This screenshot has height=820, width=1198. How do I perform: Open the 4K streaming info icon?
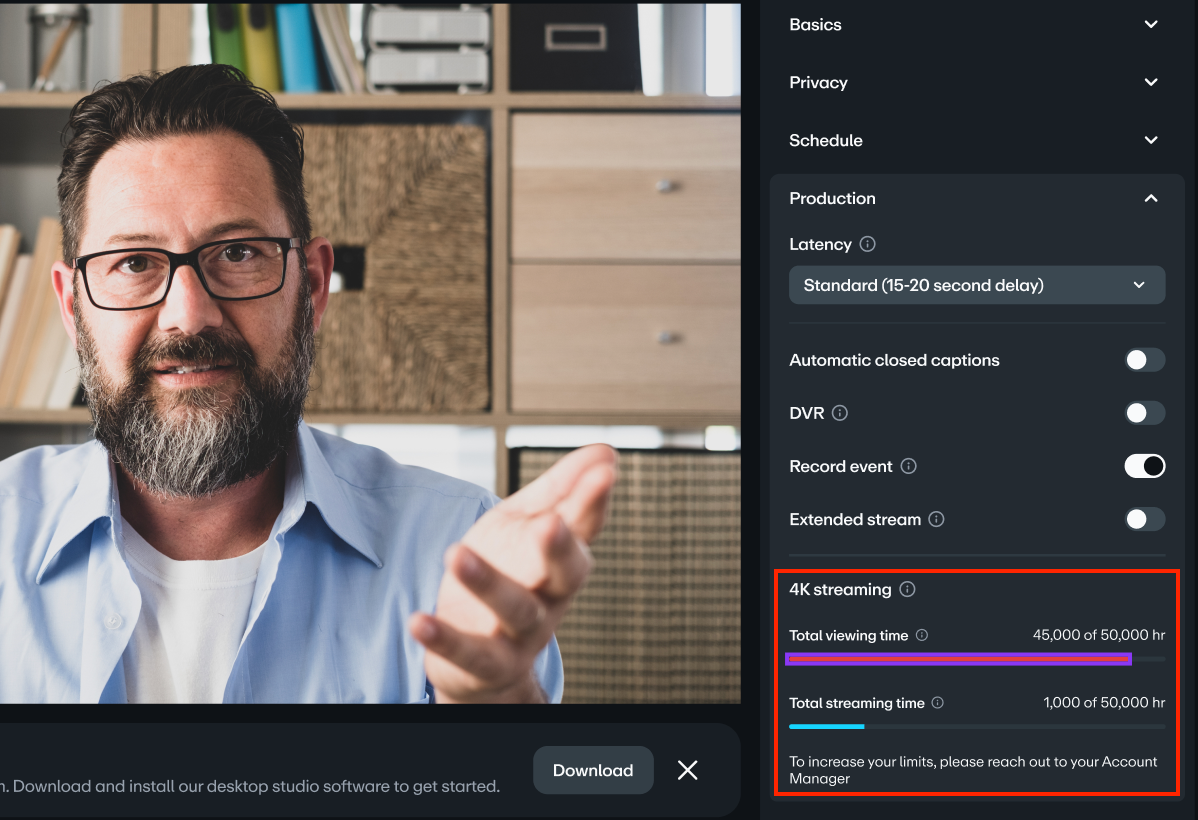[x=907, y=589]
